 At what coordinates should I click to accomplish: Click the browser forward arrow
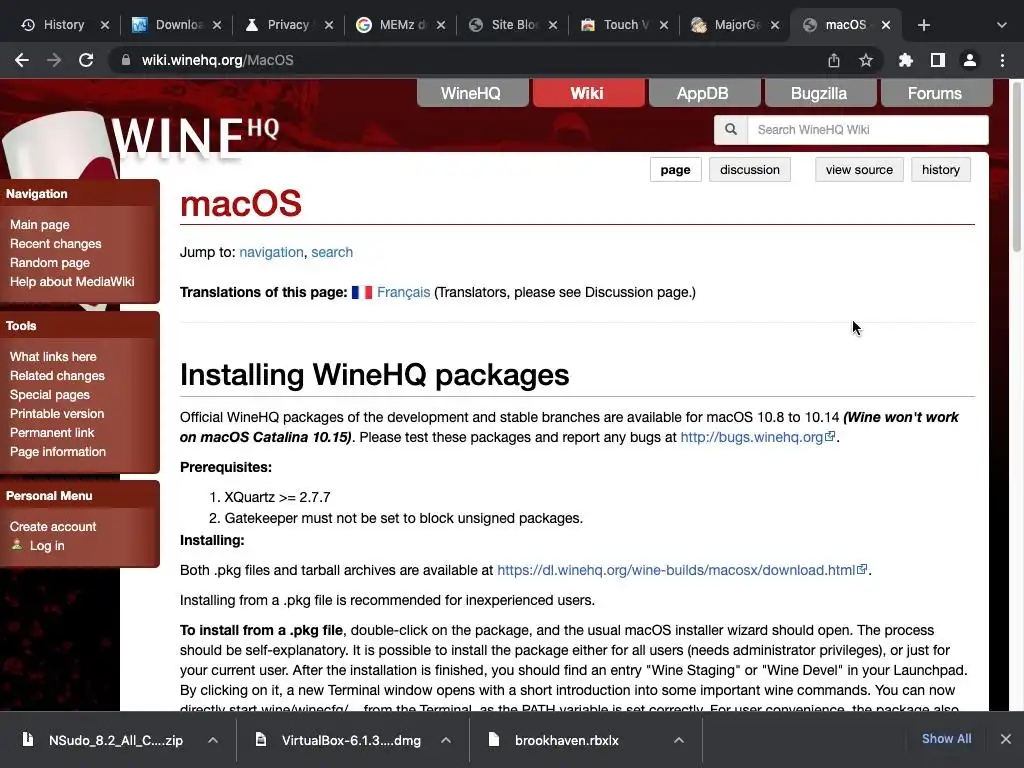(54, 60)
